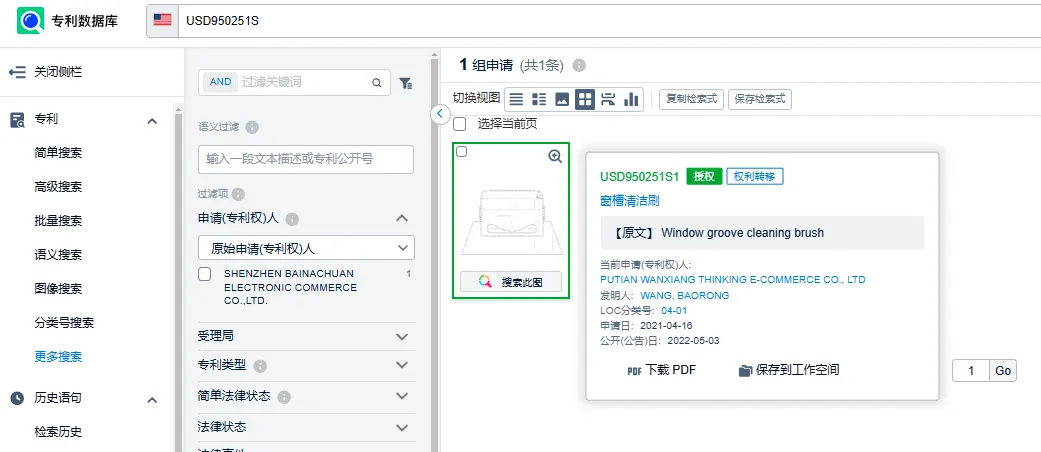Open the bar chart analysis view
This screenshot has width=1041, height=452.
[x=631, y=100]
